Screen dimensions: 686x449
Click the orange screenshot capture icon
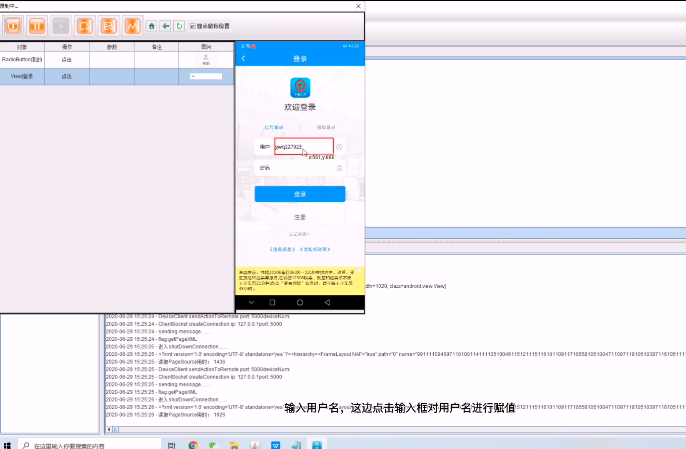[x=85, y=26]
